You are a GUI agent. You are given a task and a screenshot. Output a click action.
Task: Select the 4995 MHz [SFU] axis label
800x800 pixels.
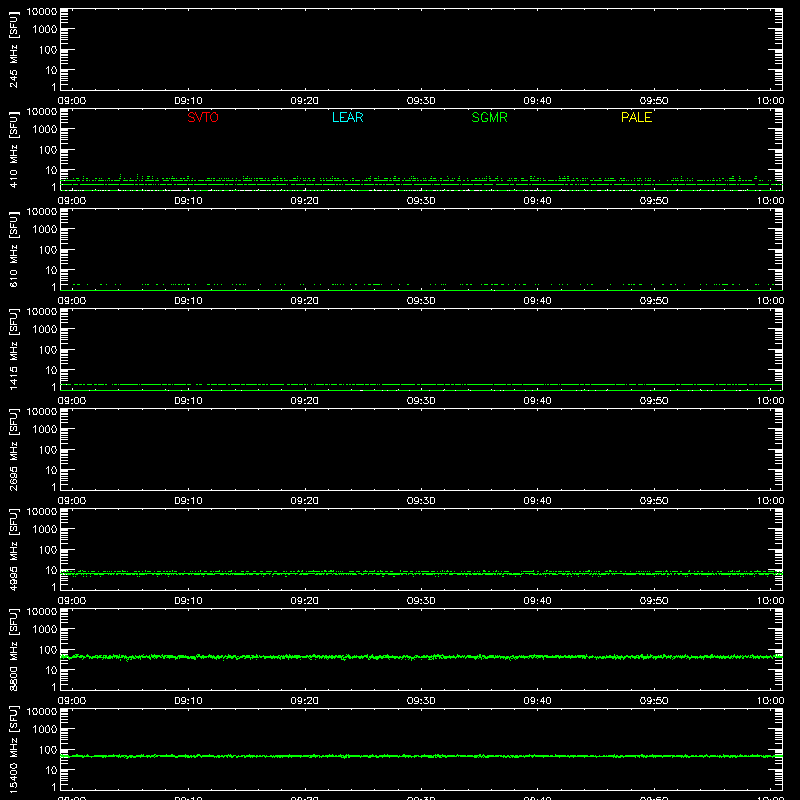tap(13, 550)
